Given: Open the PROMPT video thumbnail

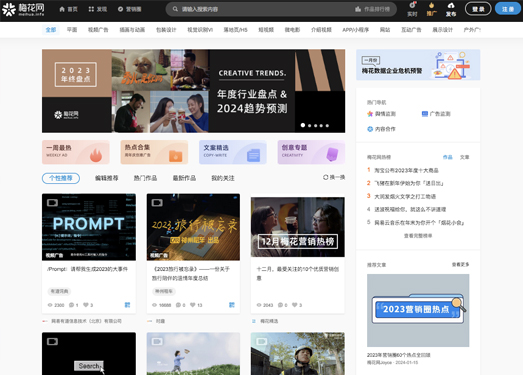Looking at the screenshot, I should (x=89, y=227).
